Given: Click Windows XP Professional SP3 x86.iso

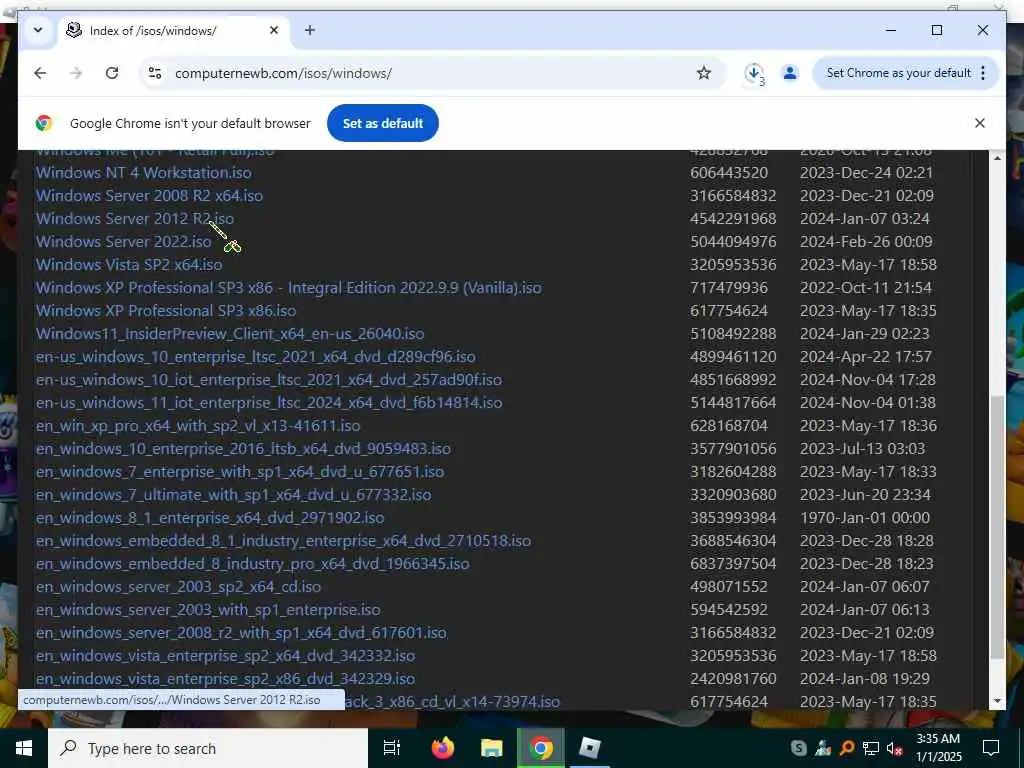Looking at the screenshot, I should coord(166,310).
